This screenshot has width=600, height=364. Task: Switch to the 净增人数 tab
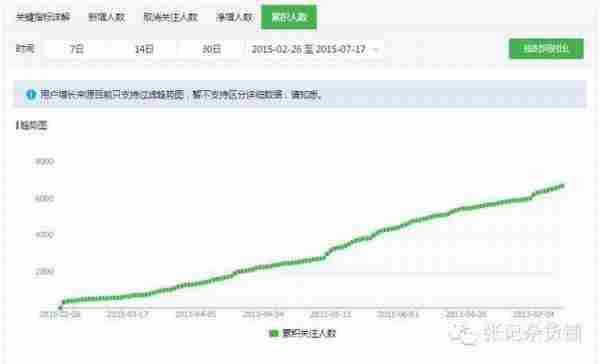click(234, 17)
